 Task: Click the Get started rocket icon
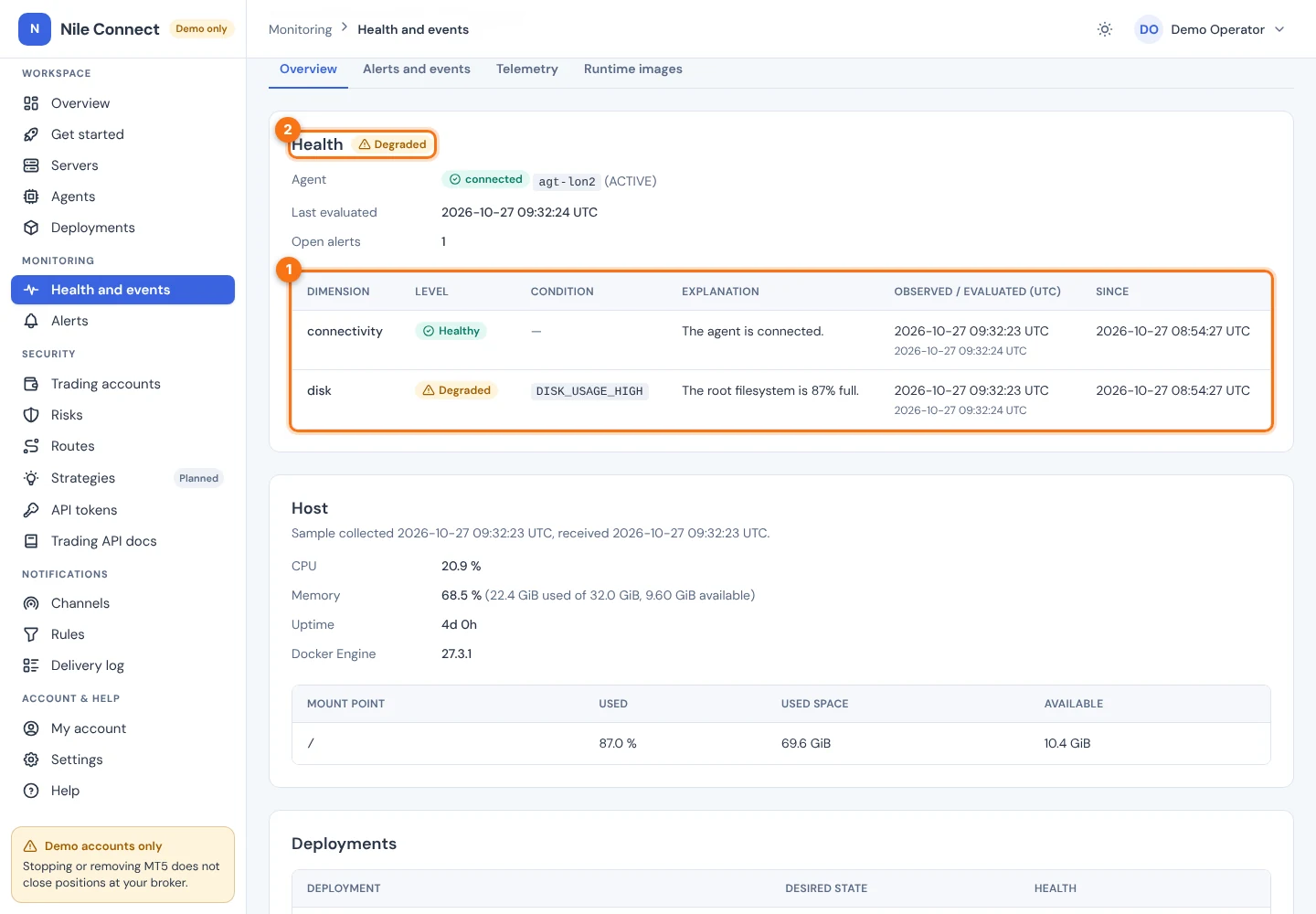coord(31,134)
